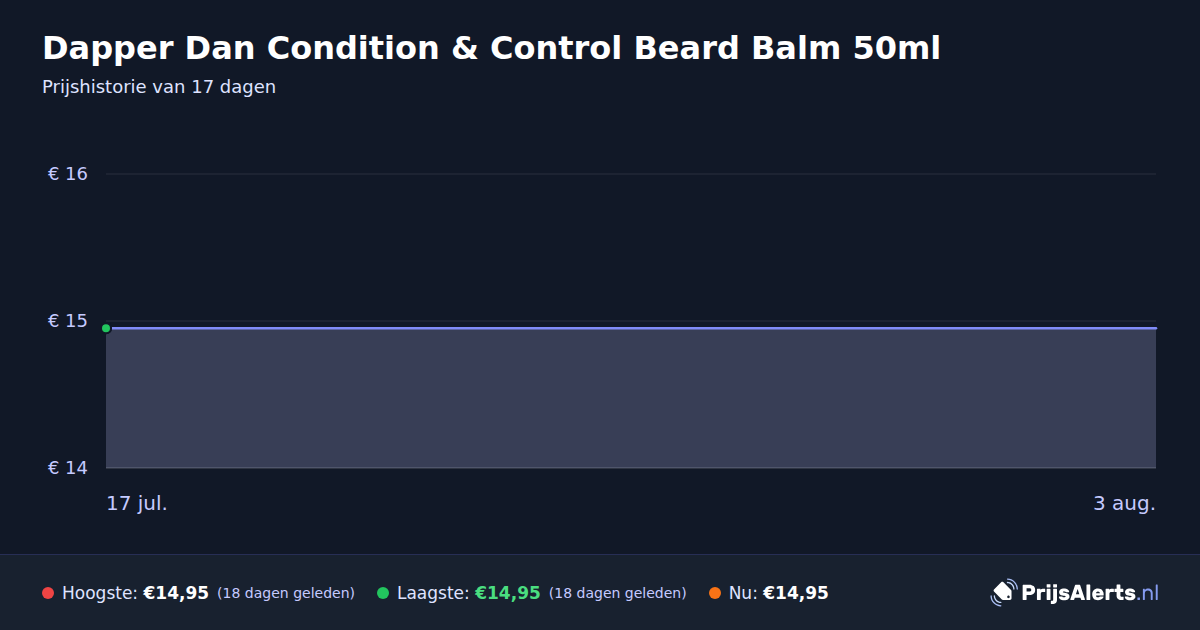Click the € 14 axis label
Image resolution: width=1200 pixels, height=630 pixels.
coord(68,468)
